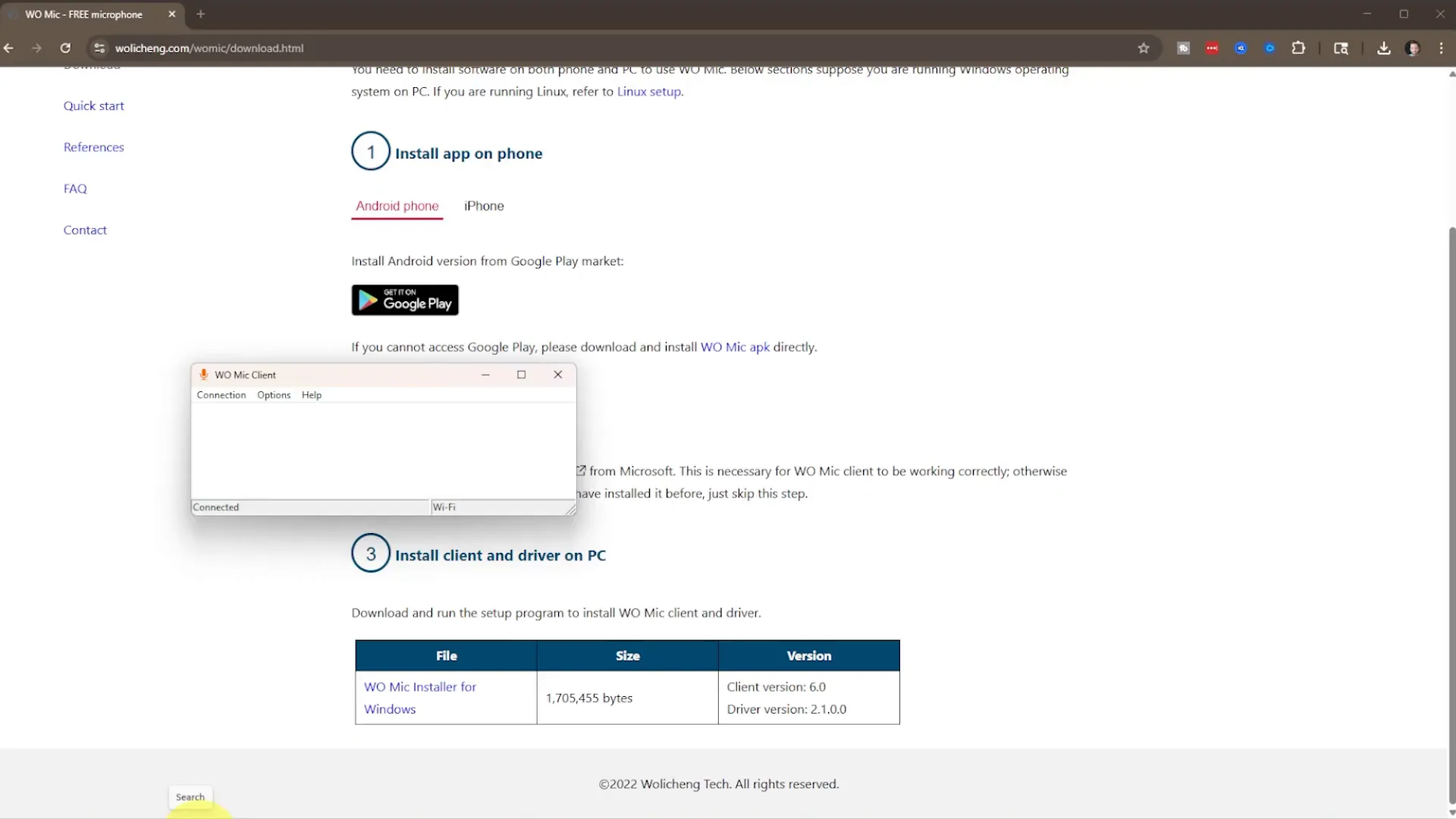
Task: Reload the page with the refresh icon
Action: click(65, 48)
